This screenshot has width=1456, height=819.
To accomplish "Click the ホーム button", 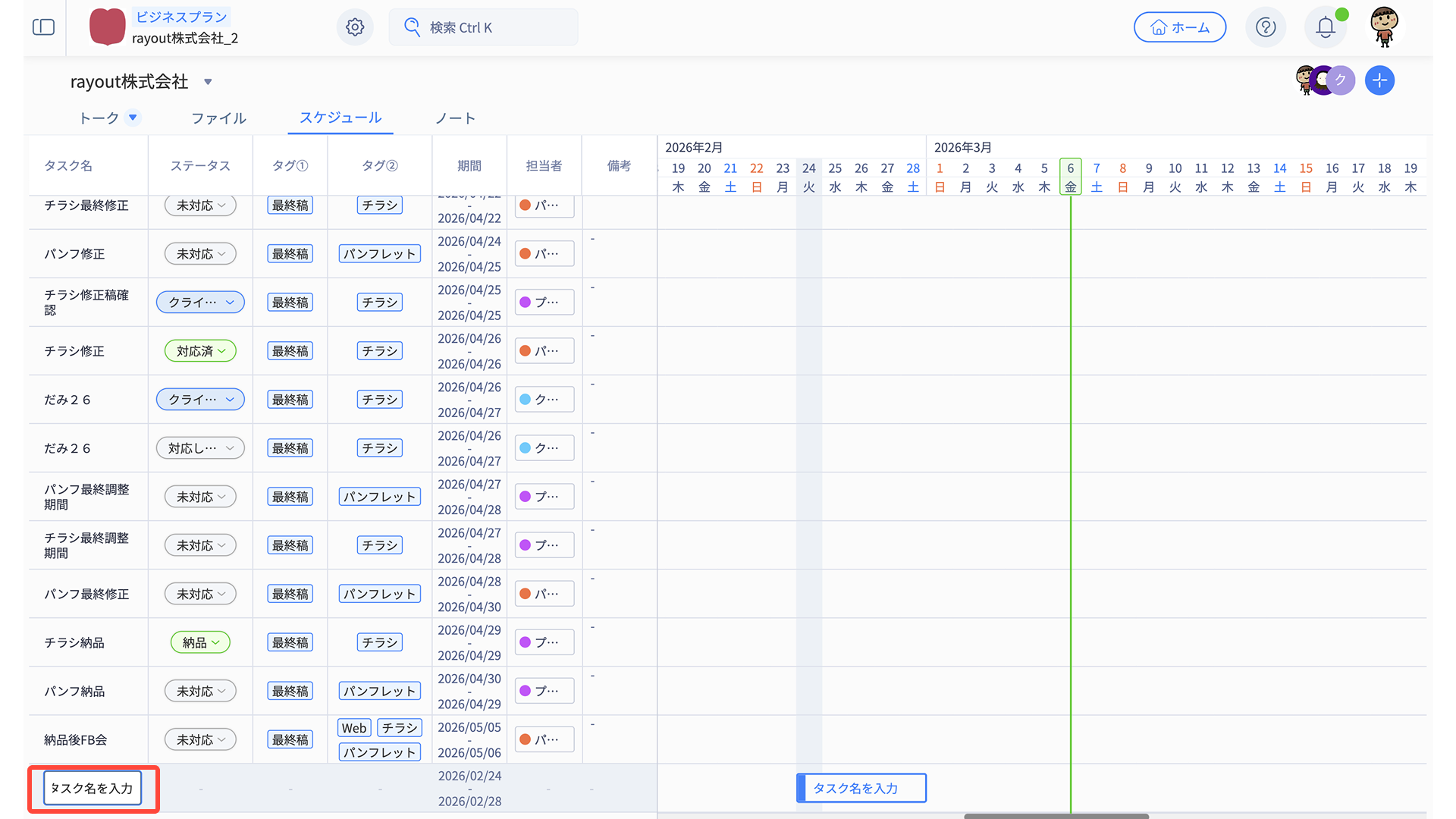I will click(1179, 27).
